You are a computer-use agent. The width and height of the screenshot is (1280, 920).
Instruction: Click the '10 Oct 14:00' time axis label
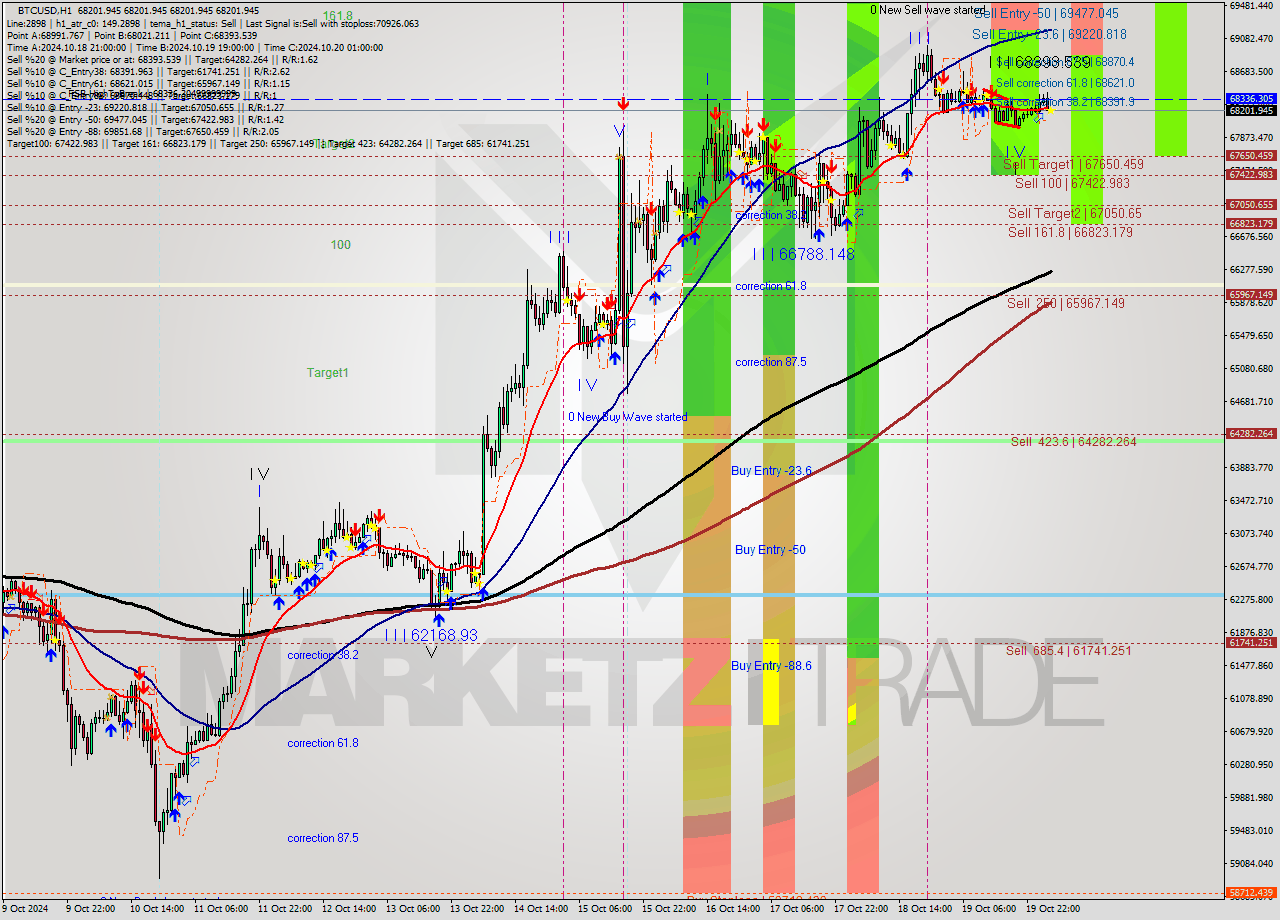tap(156, 909)
